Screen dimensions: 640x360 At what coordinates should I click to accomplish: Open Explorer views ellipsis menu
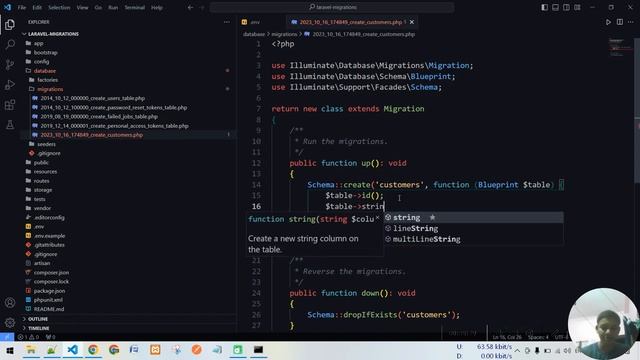tap(227, 22)
